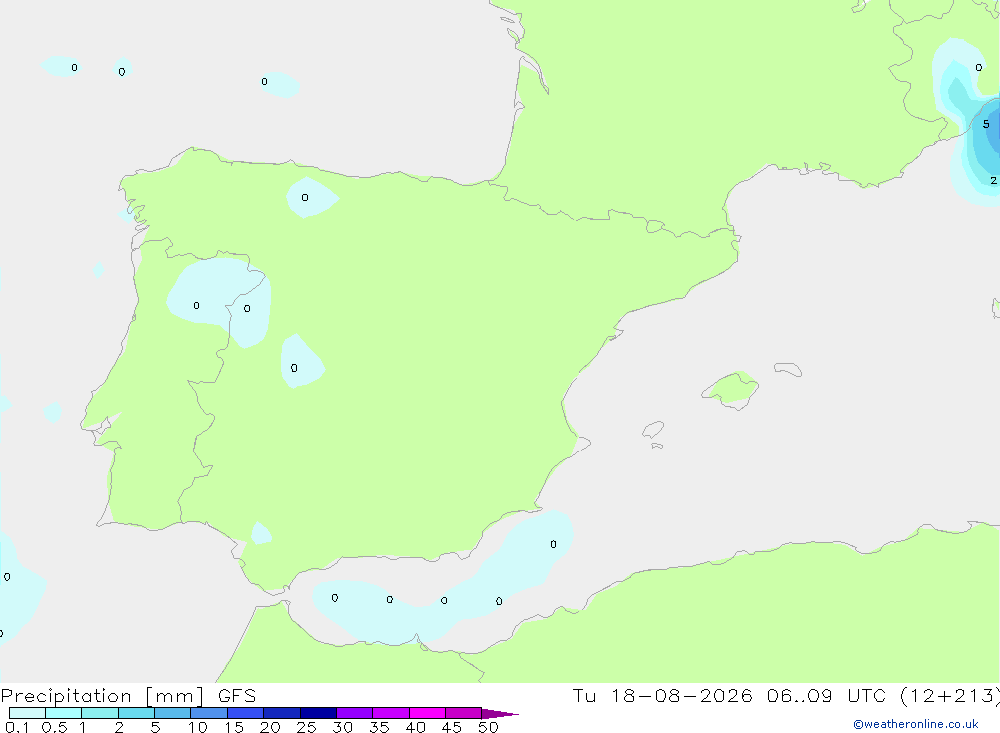Click the Mallorca island on the map
This screenshot has width=1000, height=733.
[731, 389]
